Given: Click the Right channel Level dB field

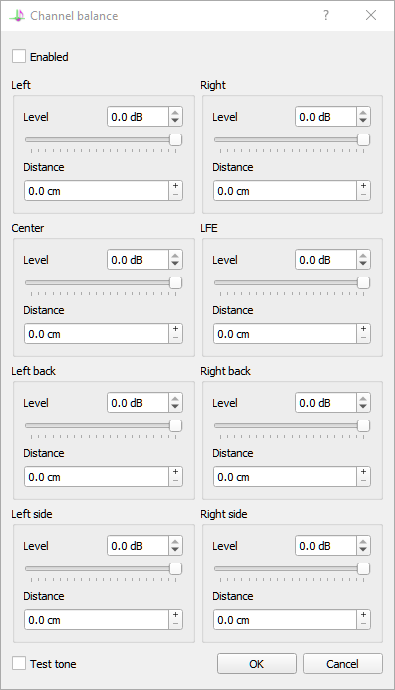Looking at the screenshot, I should 326,117.
